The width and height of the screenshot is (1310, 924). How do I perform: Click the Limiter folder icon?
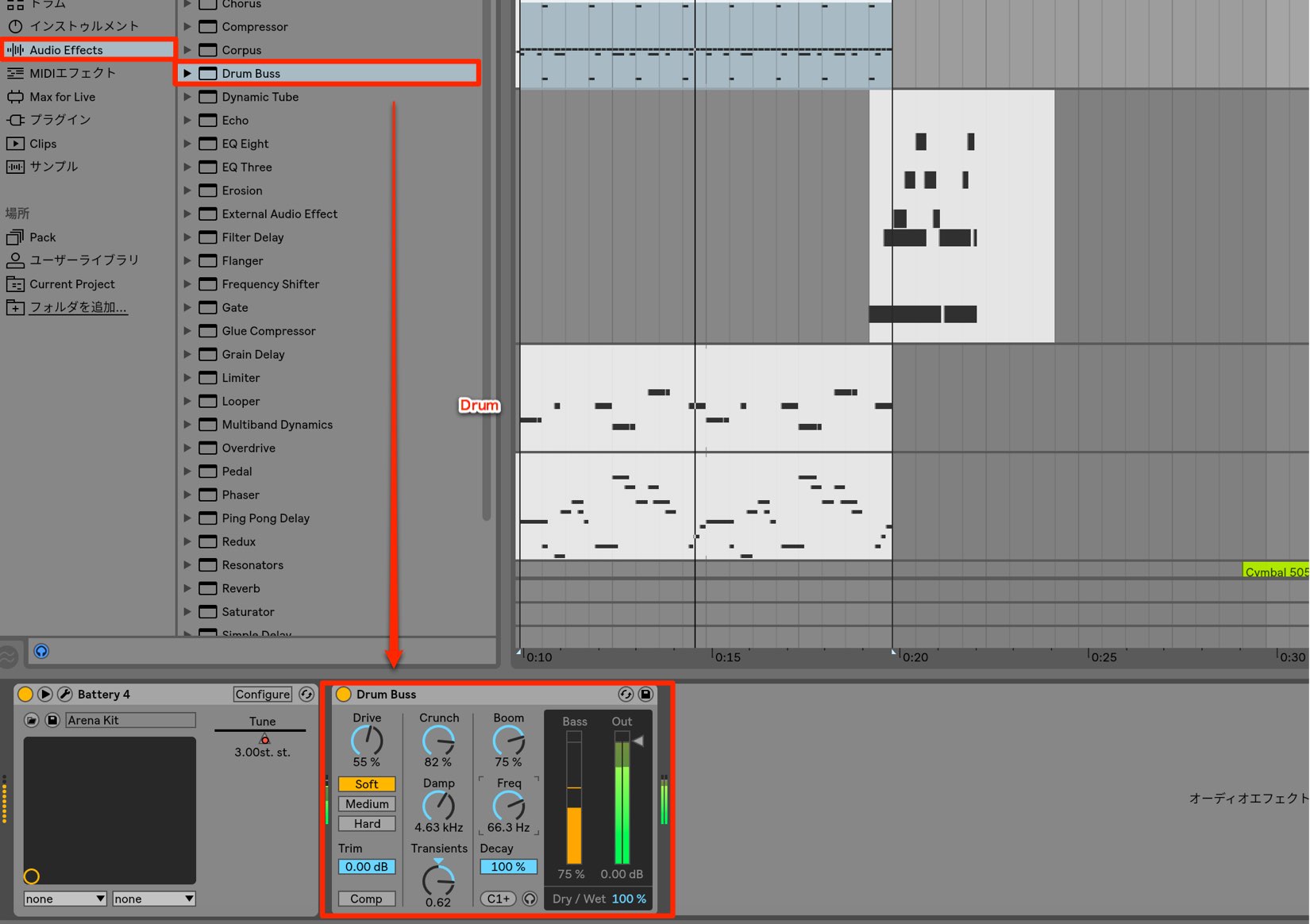[x=208, y=378]
